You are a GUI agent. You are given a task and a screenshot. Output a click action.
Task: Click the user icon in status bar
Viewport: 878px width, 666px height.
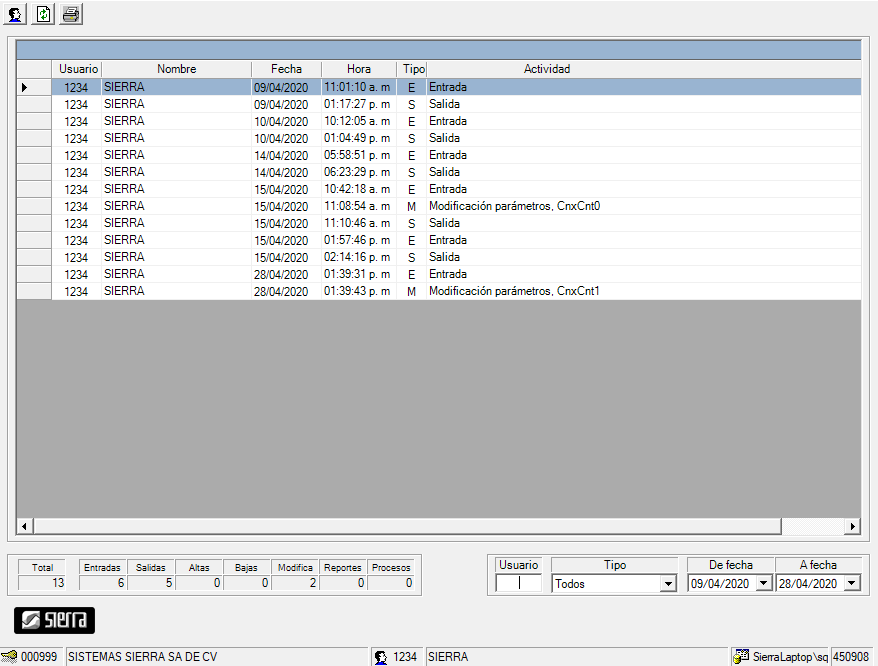pos(381,657)
